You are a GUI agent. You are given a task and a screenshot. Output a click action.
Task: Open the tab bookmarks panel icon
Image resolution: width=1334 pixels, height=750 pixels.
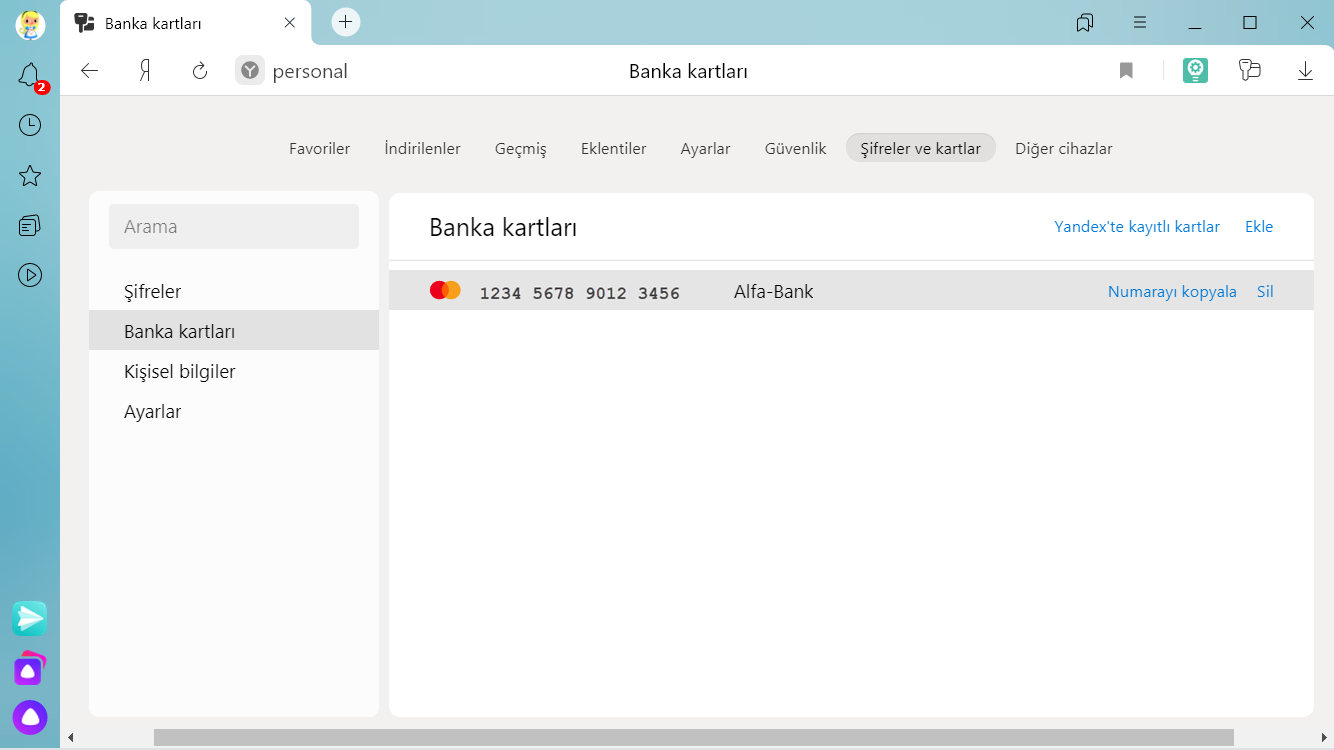[1085, 22]
